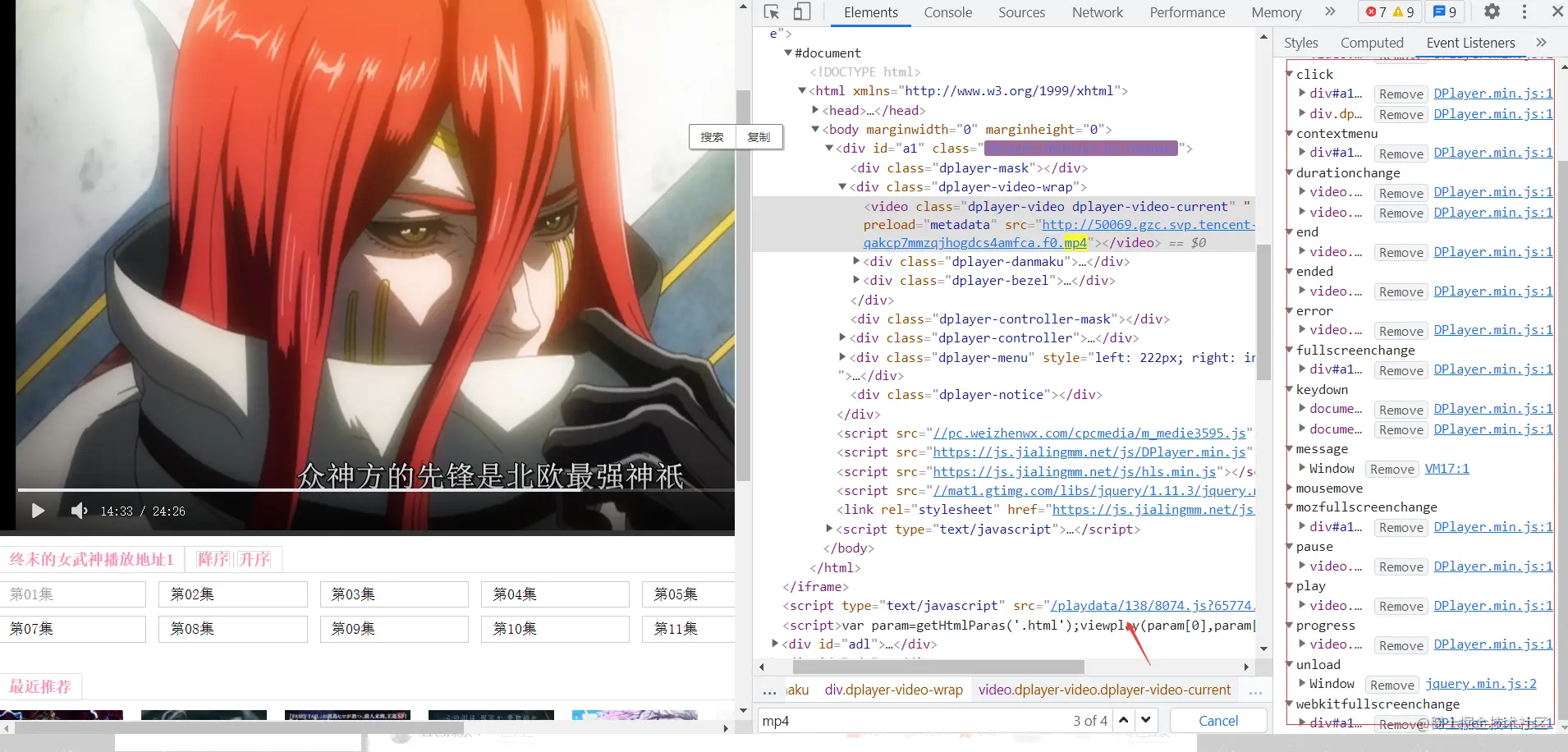Select episode 第02集
This screenshot has height=752, width=1568.
233,594
